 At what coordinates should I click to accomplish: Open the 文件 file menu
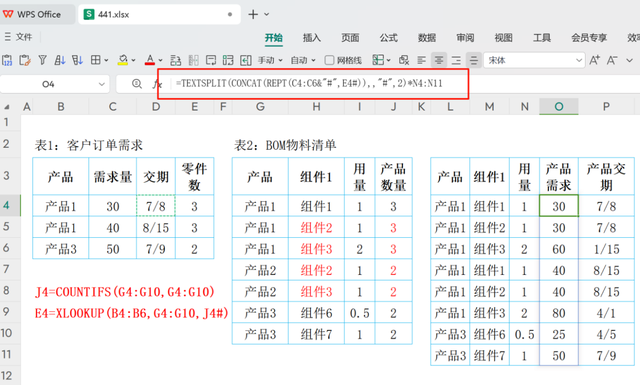point(18,37)
